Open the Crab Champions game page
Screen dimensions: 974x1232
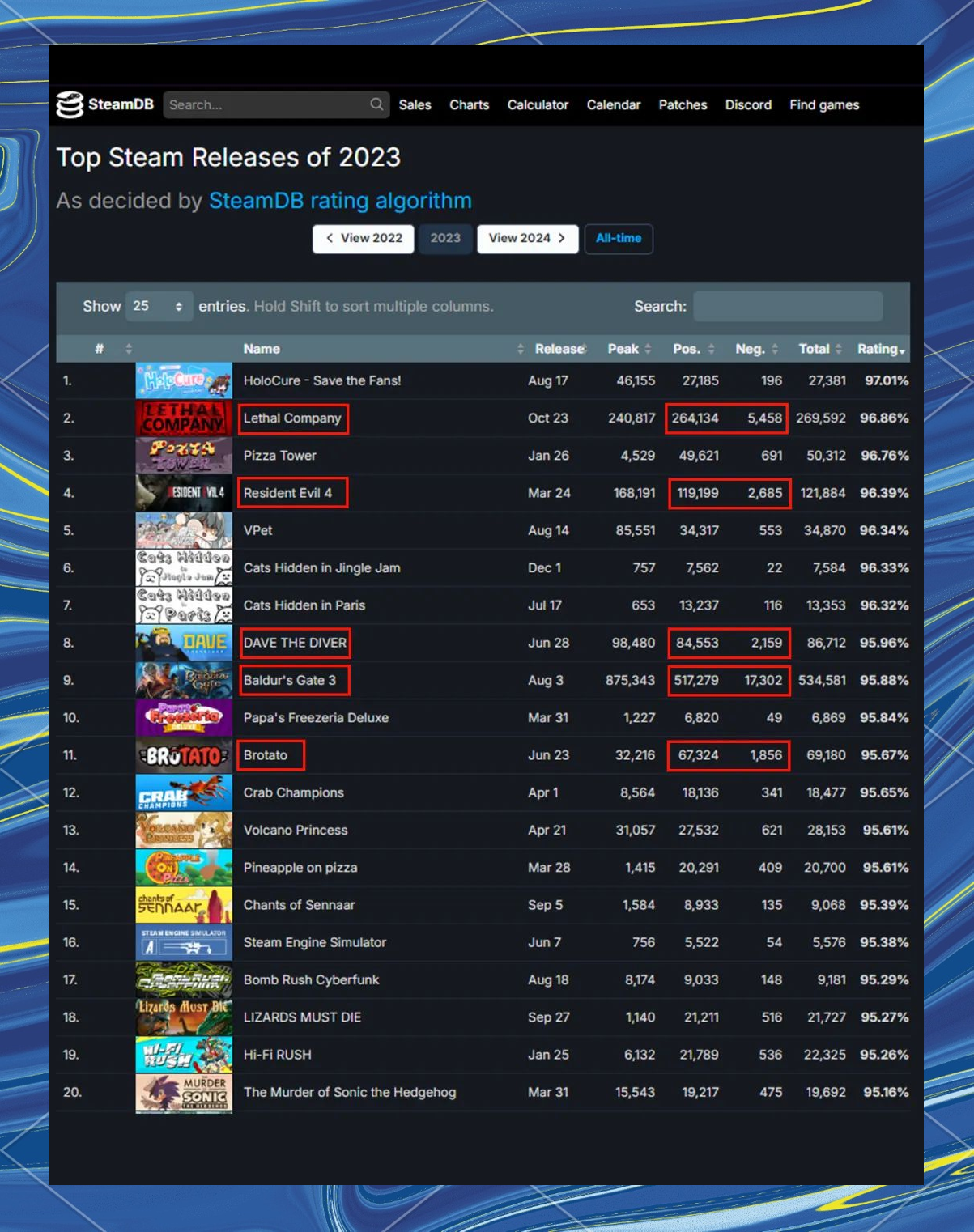coord(293,792)
